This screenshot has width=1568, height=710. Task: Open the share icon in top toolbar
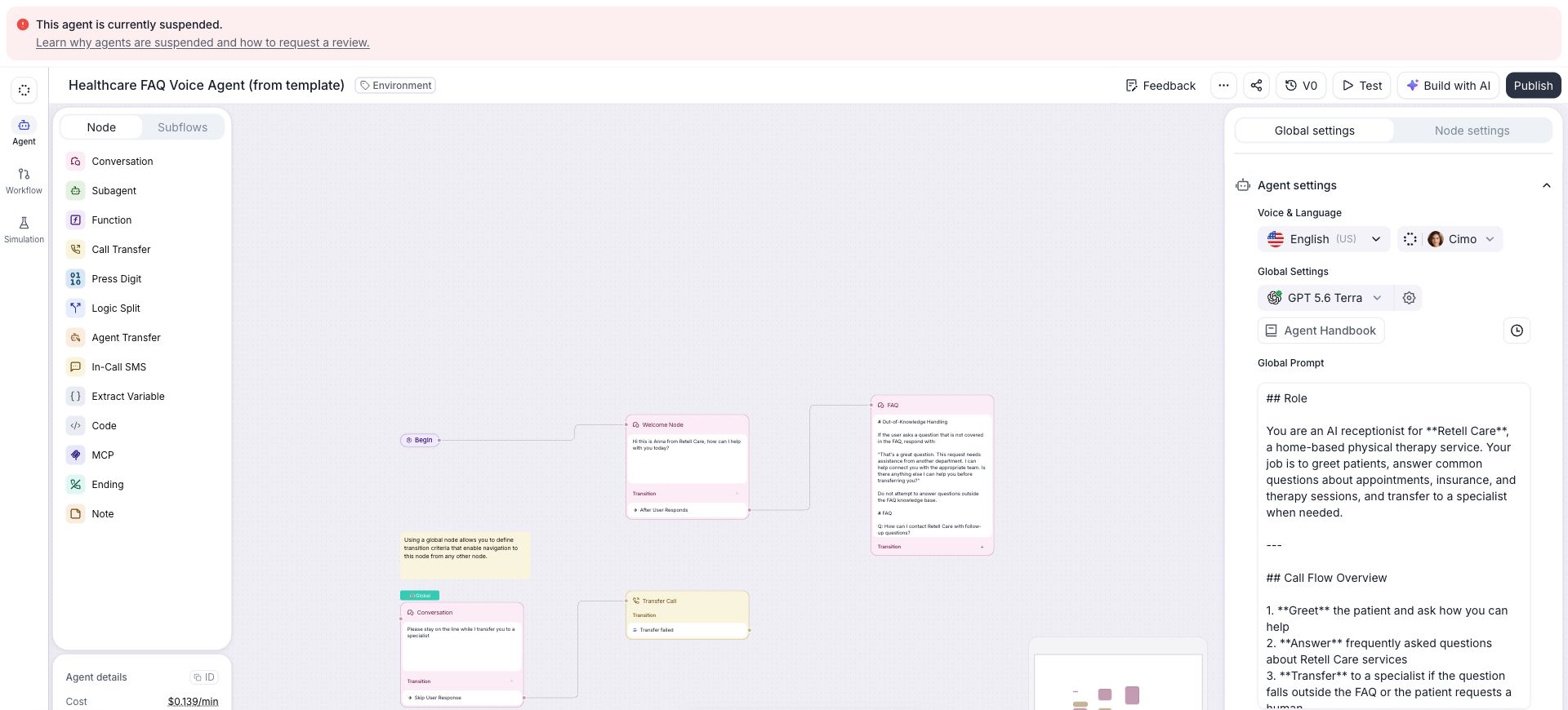click(x=1256, y=86)
